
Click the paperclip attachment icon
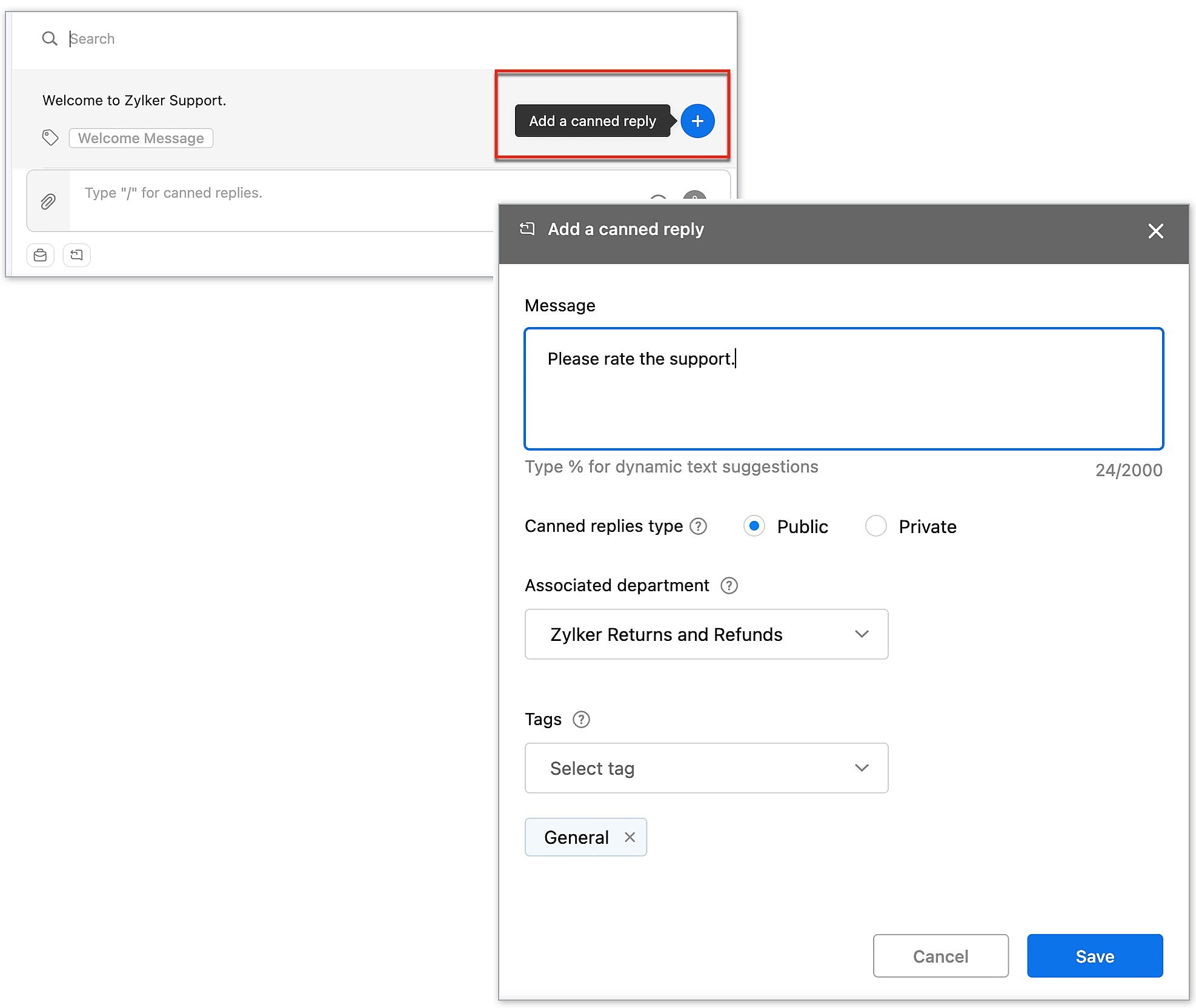48,201
